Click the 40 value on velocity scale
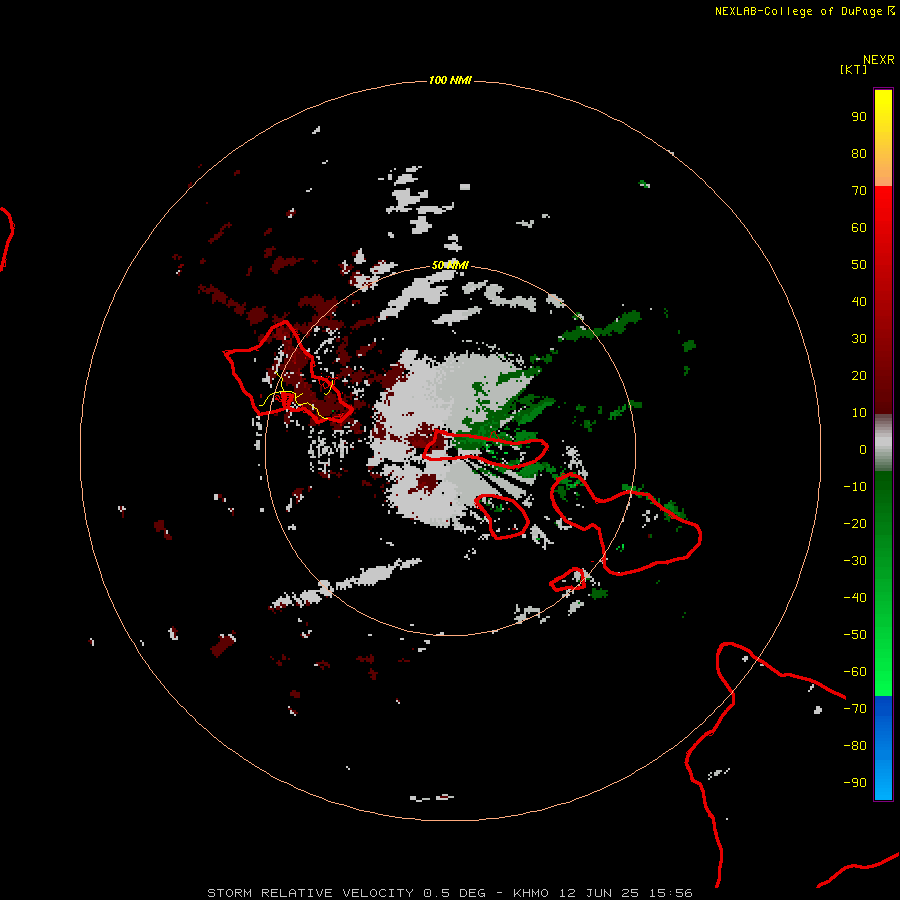 (859, 301)
